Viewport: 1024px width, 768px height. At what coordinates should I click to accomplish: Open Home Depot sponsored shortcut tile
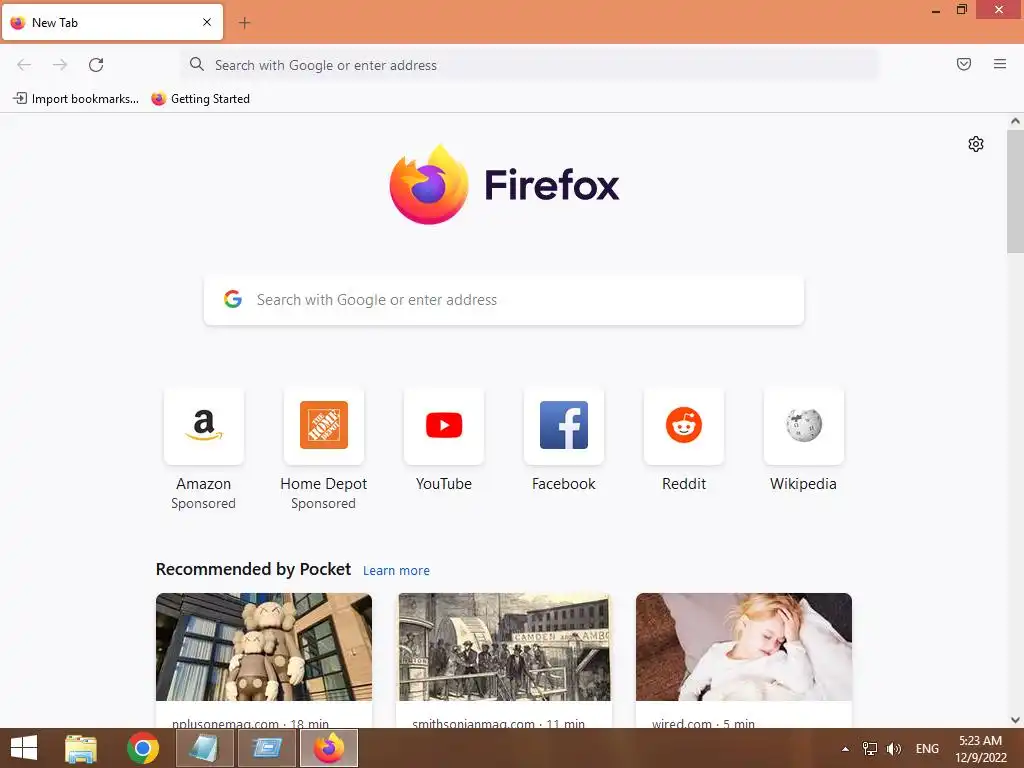324,426
